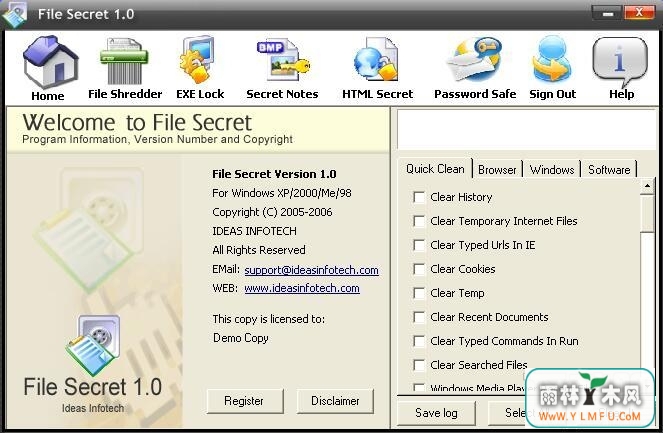Click the Save log button
This screenshot has width=663, height=433.
(436, 413)
